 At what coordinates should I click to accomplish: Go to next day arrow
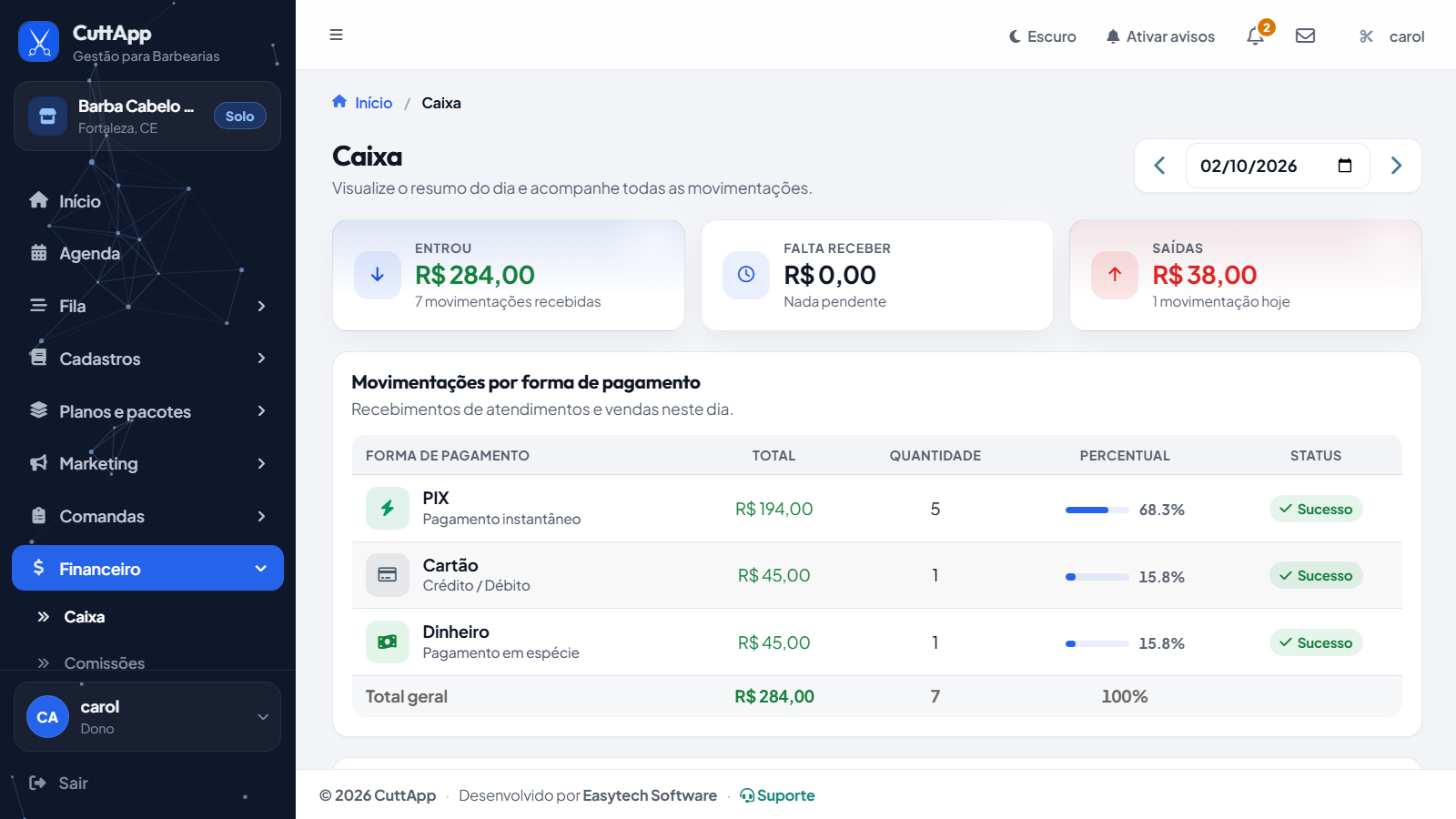pos(1396,166)
